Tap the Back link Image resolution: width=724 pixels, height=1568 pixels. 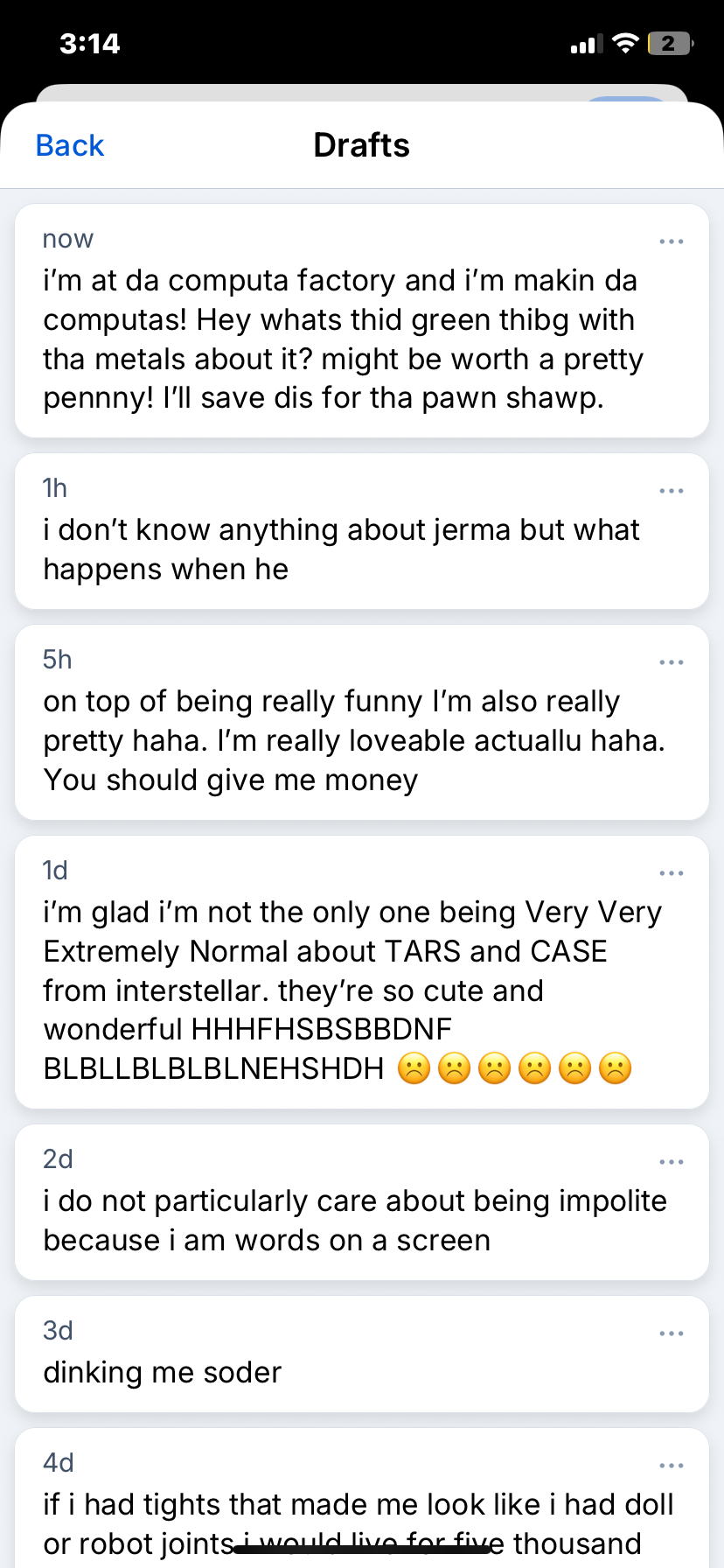(70, 145)
